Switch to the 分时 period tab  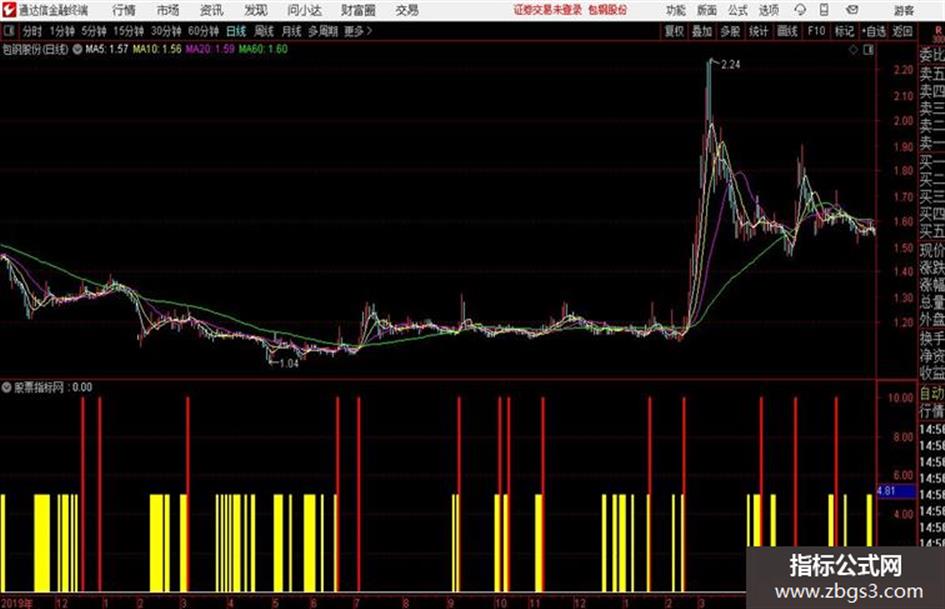(33, 31)
